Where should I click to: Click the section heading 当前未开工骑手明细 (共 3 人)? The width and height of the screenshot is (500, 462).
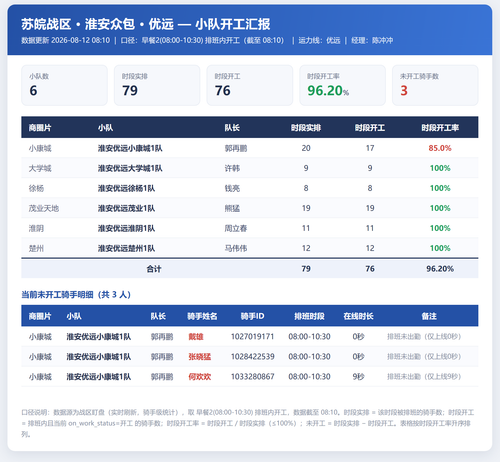(76, 295)
